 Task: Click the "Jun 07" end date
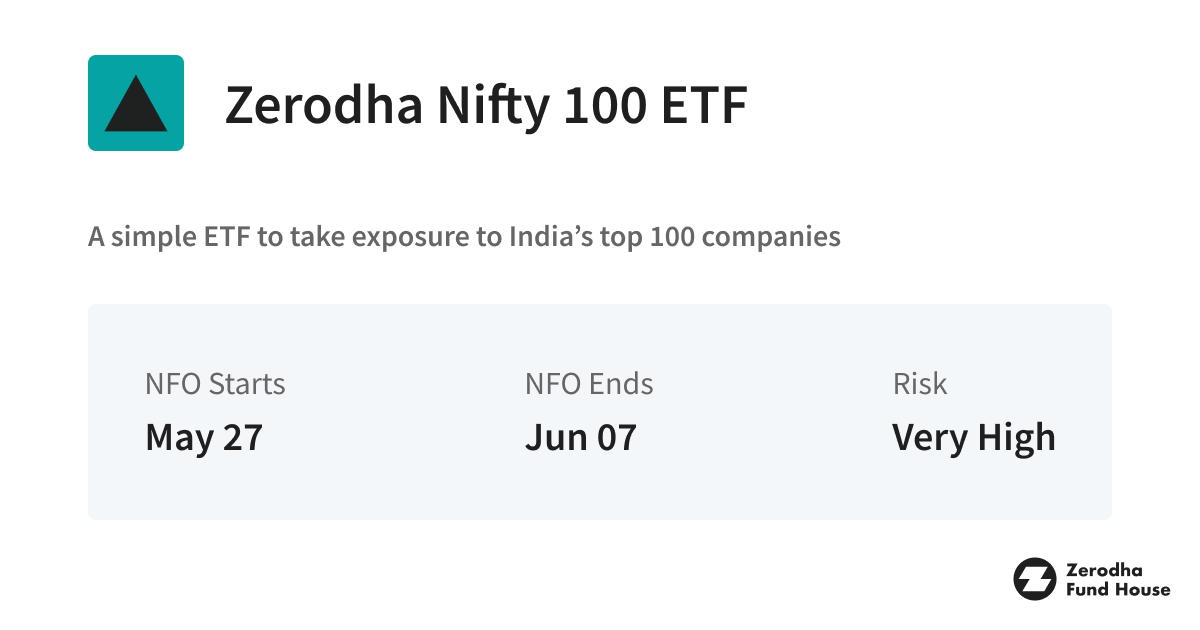pyautogui.click(x=581, y=438)
